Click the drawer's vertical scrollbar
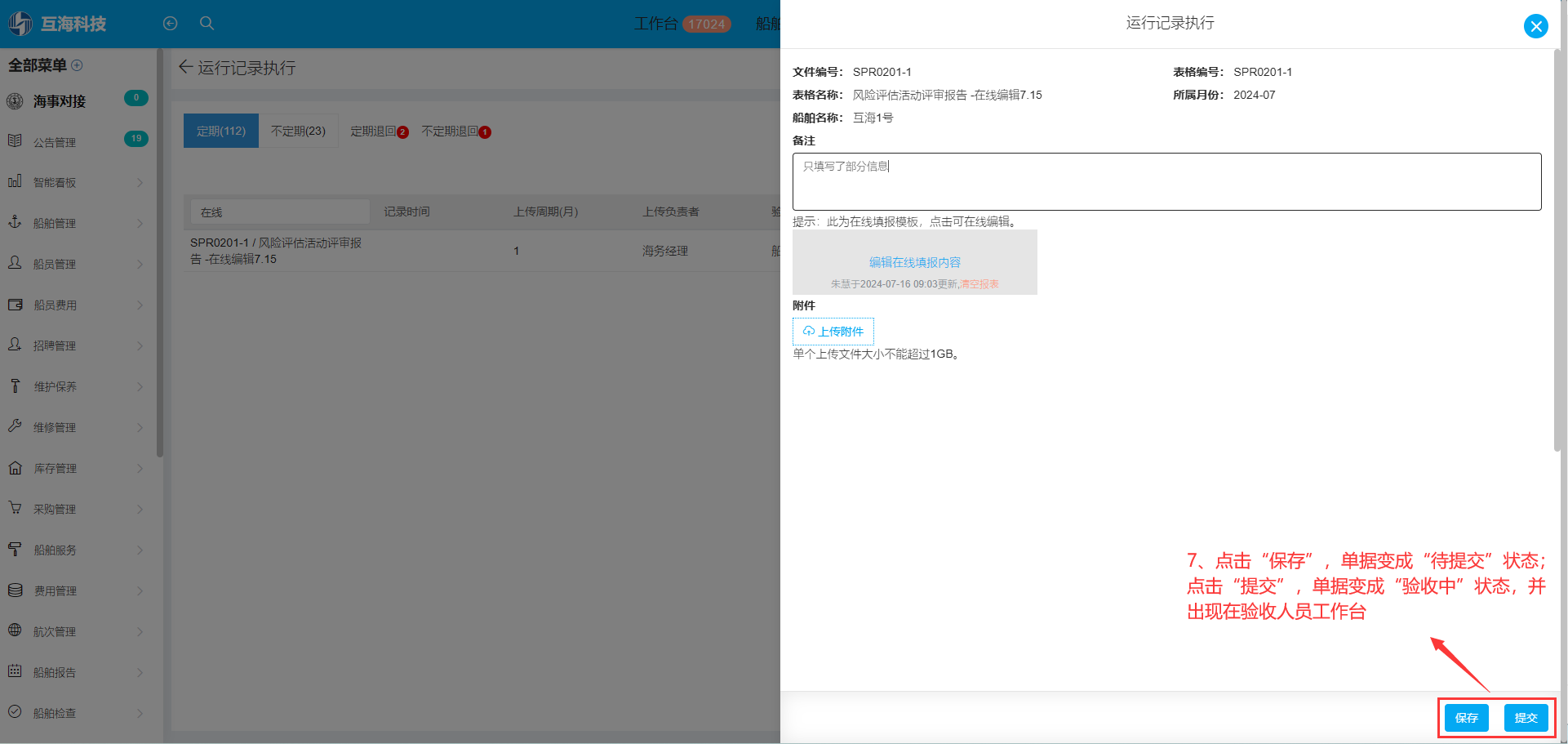Screen dimensions: 1568x744 (1557, 249)
